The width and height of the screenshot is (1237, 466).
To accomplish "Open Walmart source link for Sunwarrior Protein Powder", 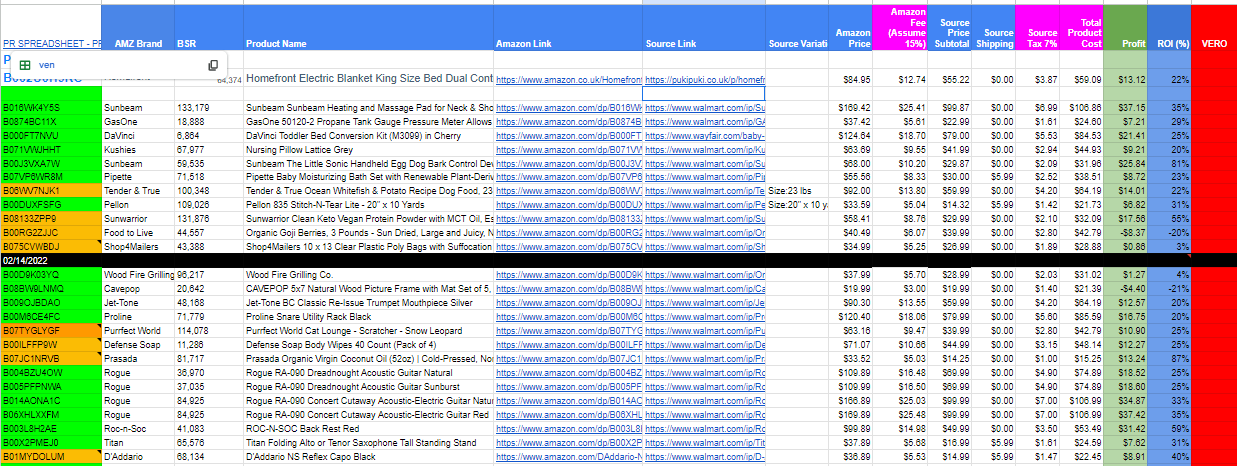I will 705,217.
